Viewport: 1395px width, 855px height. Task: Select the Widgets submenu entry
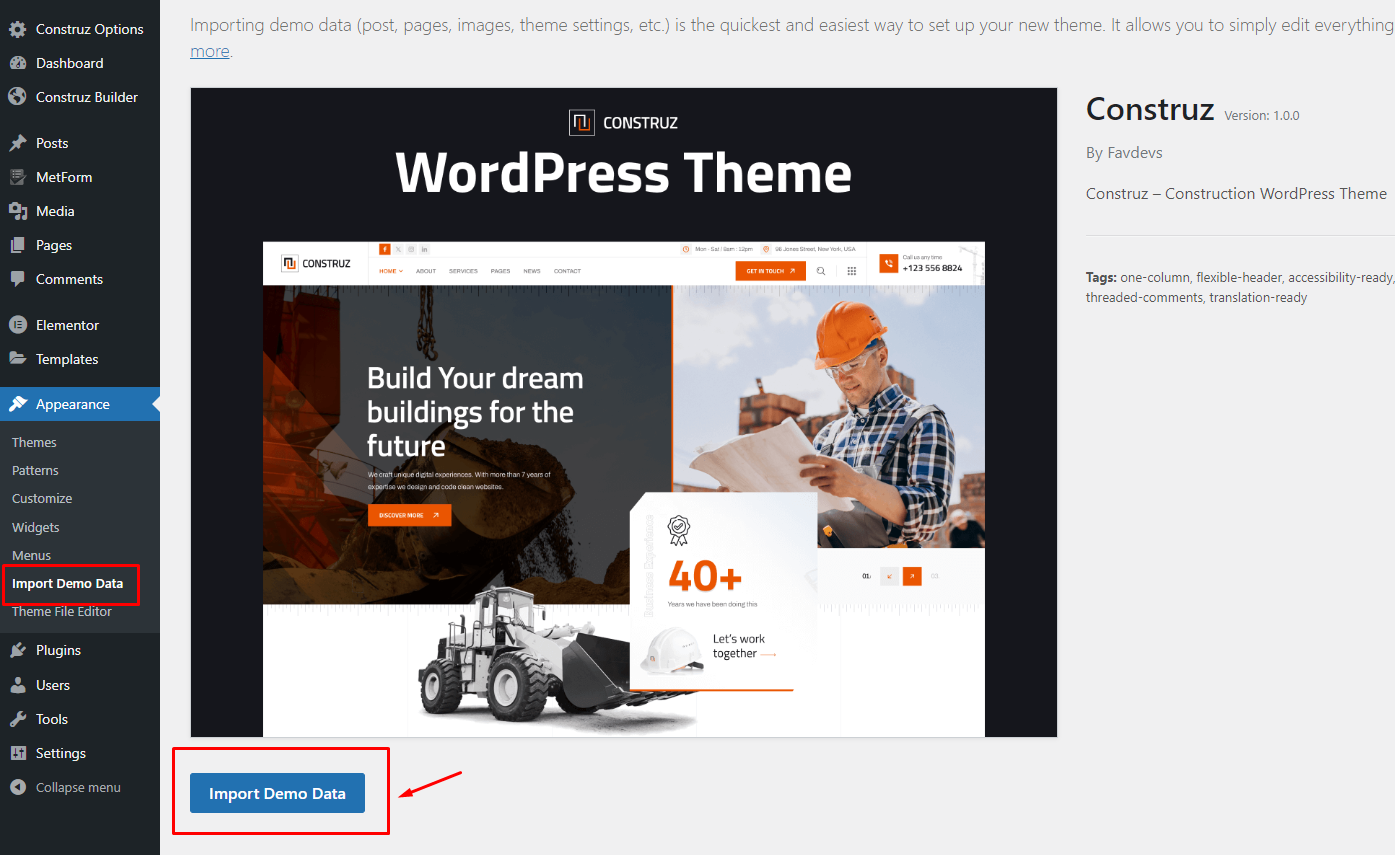pyautogui.click(x=36, y=527)
